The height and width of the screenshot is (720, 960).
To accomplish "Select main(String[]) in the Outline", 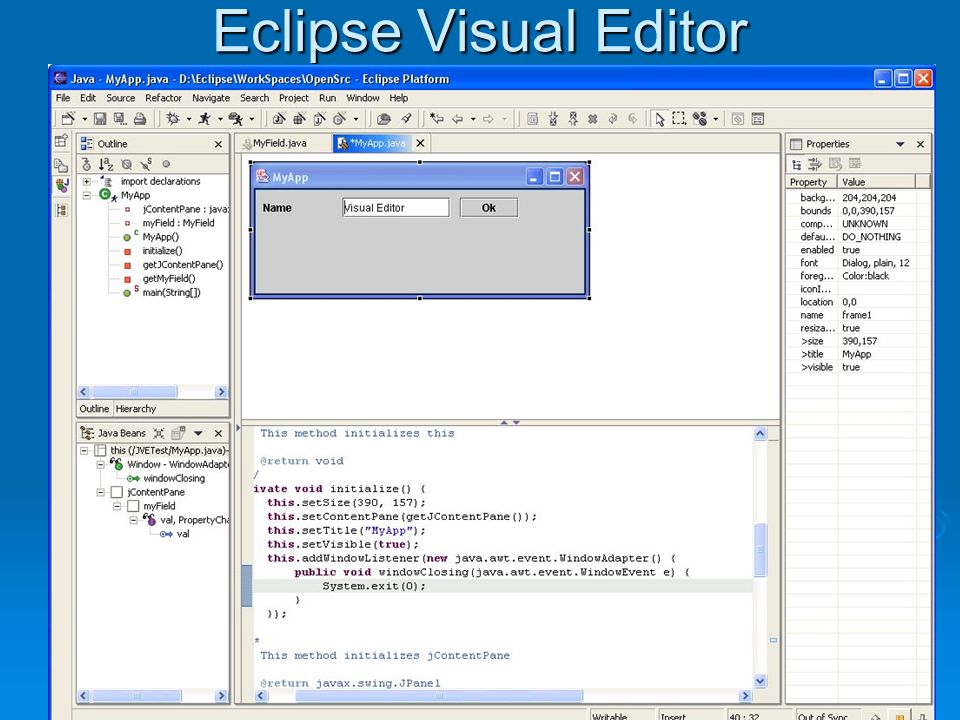I will click(171, 293).
